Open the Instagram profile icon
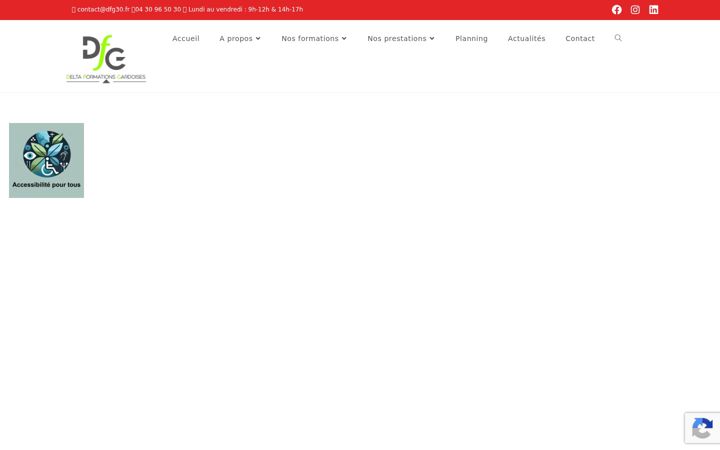 pyautogui.click(x=635, y=10)
